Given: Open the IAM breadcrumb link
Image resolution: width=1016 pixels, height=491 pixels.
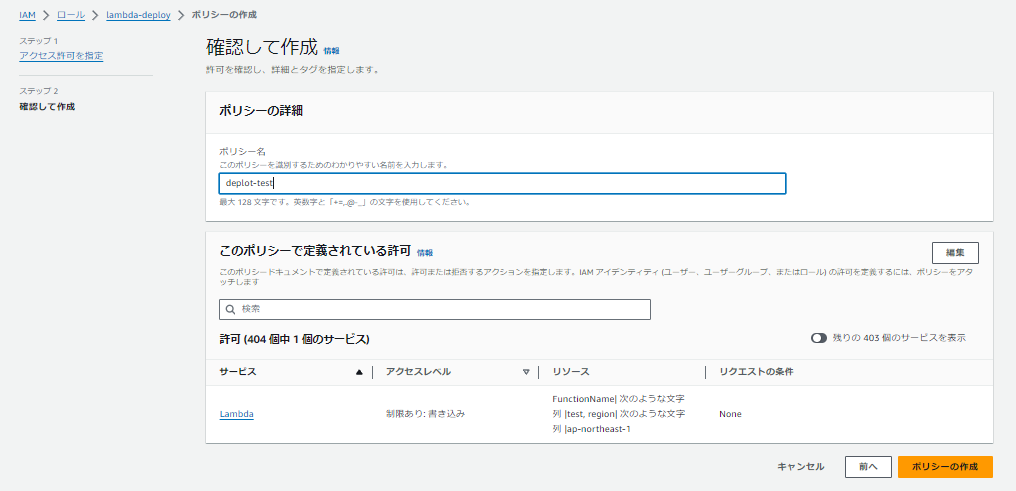Looking at the screenshot, I should tap(27, 14).
